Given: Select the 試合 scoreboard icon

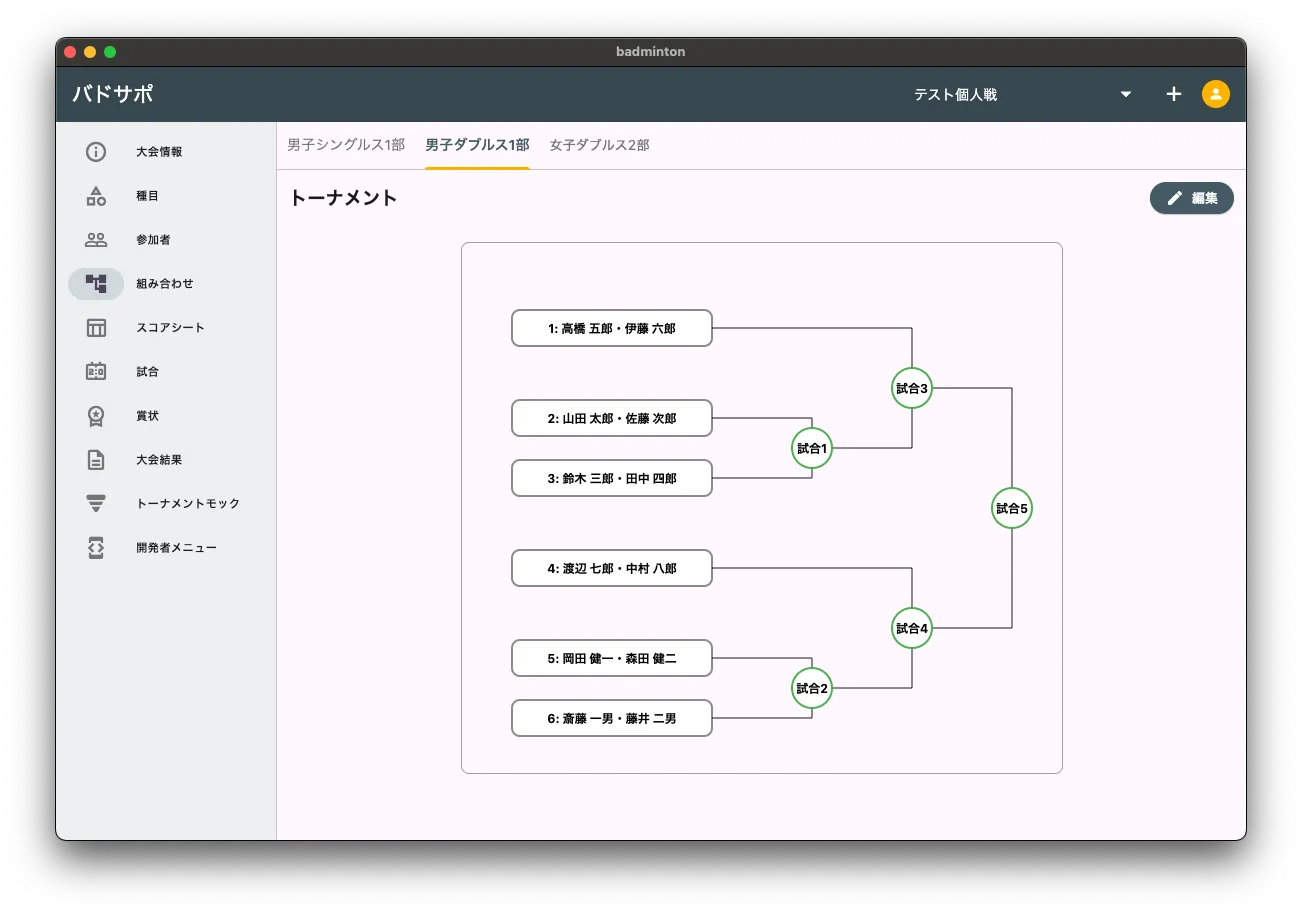Looking at the screenshot, I should [x=96, y=372].
